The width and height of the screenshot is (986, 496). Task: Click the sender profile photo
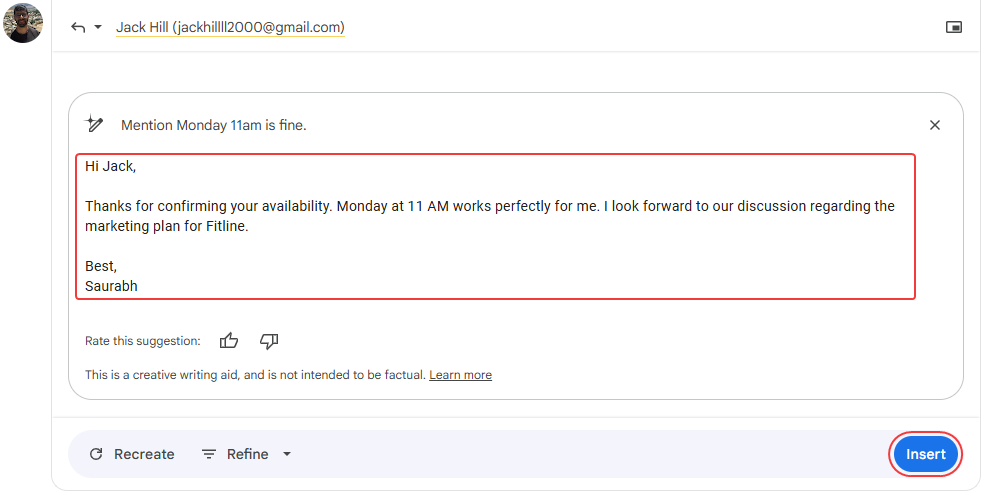click(x=23, y=23)
